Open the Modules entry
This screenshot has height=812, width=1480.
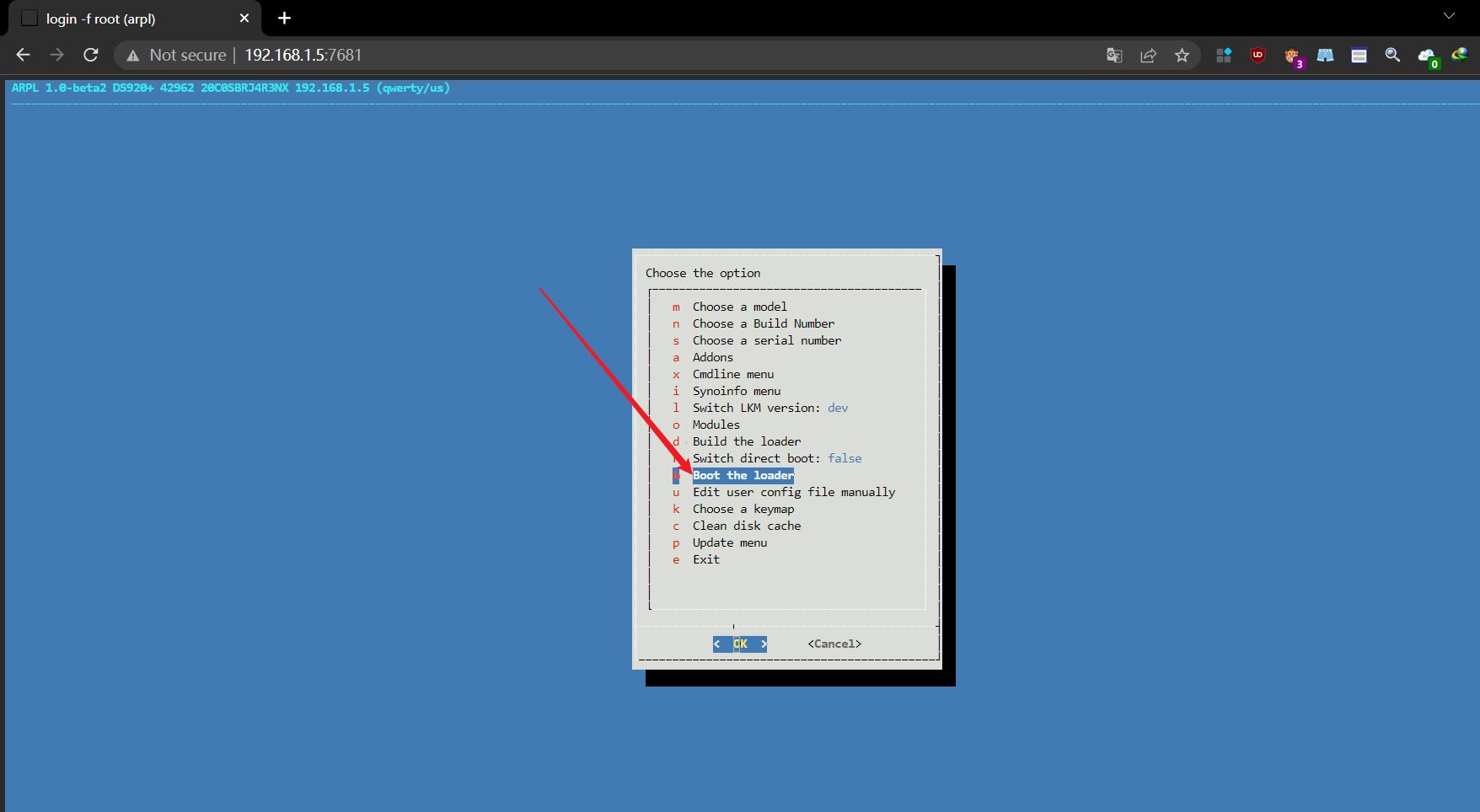(x=716, y=425)
